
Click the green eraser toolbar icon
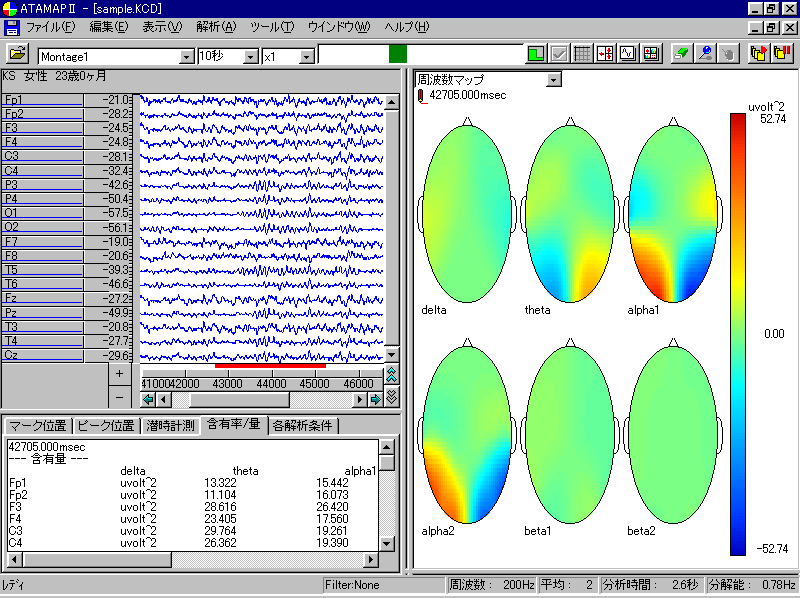coord(681,54)
